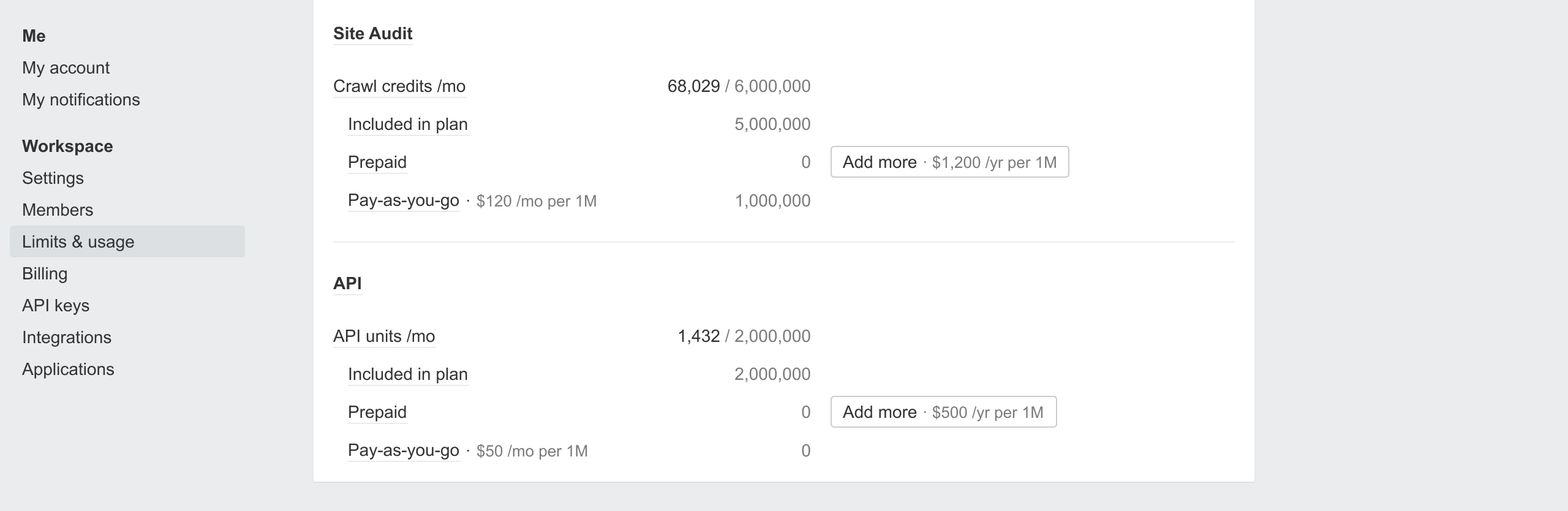Click Prepaid label under Site Audit
Viewport: 1568px width, 511px height.
click(377, 162)
